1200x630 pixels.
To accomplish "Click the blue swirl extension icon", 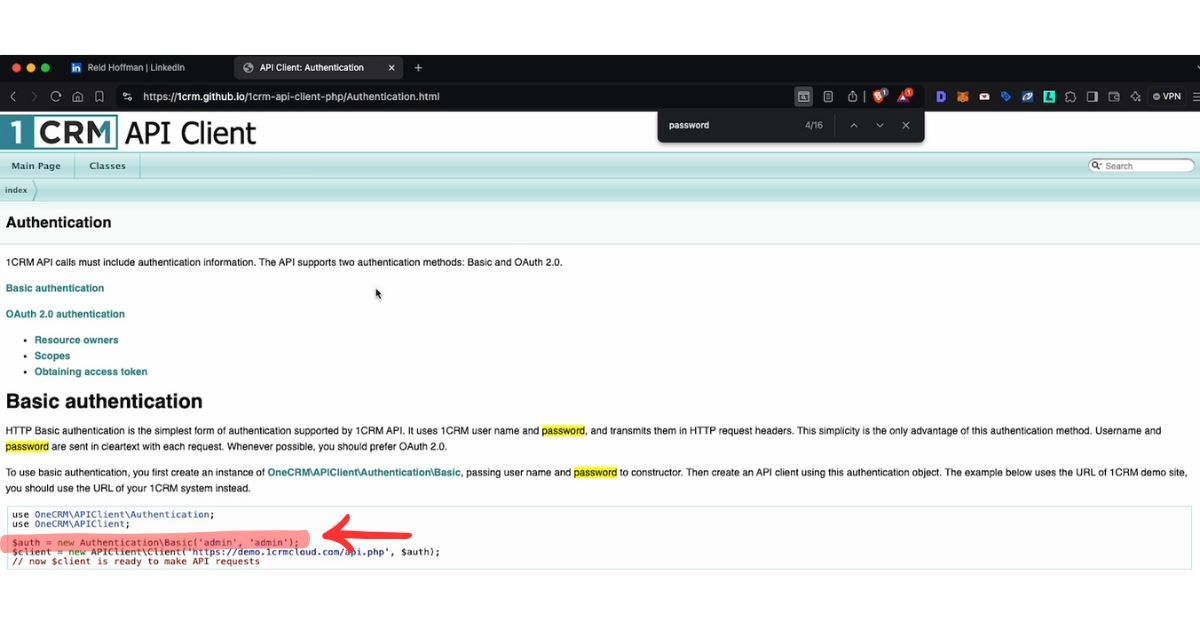I will click(x=1027, y=97).
